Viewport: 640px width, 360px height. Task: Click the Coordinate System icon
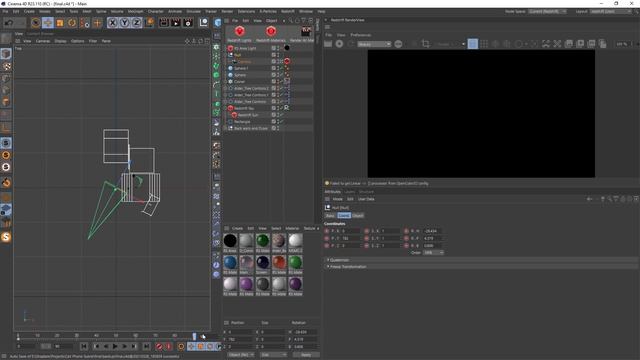149,23
